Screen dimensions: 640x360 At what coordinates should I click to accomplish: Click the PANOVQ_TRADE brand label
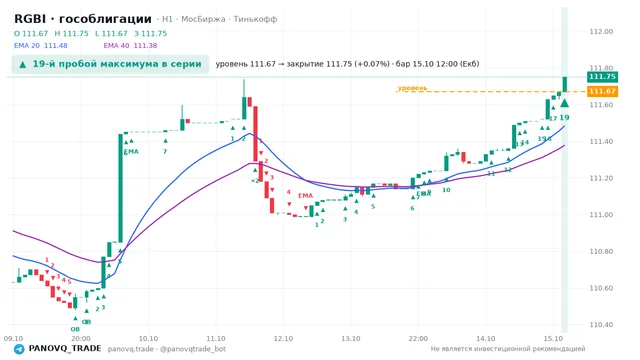point(64,349)
